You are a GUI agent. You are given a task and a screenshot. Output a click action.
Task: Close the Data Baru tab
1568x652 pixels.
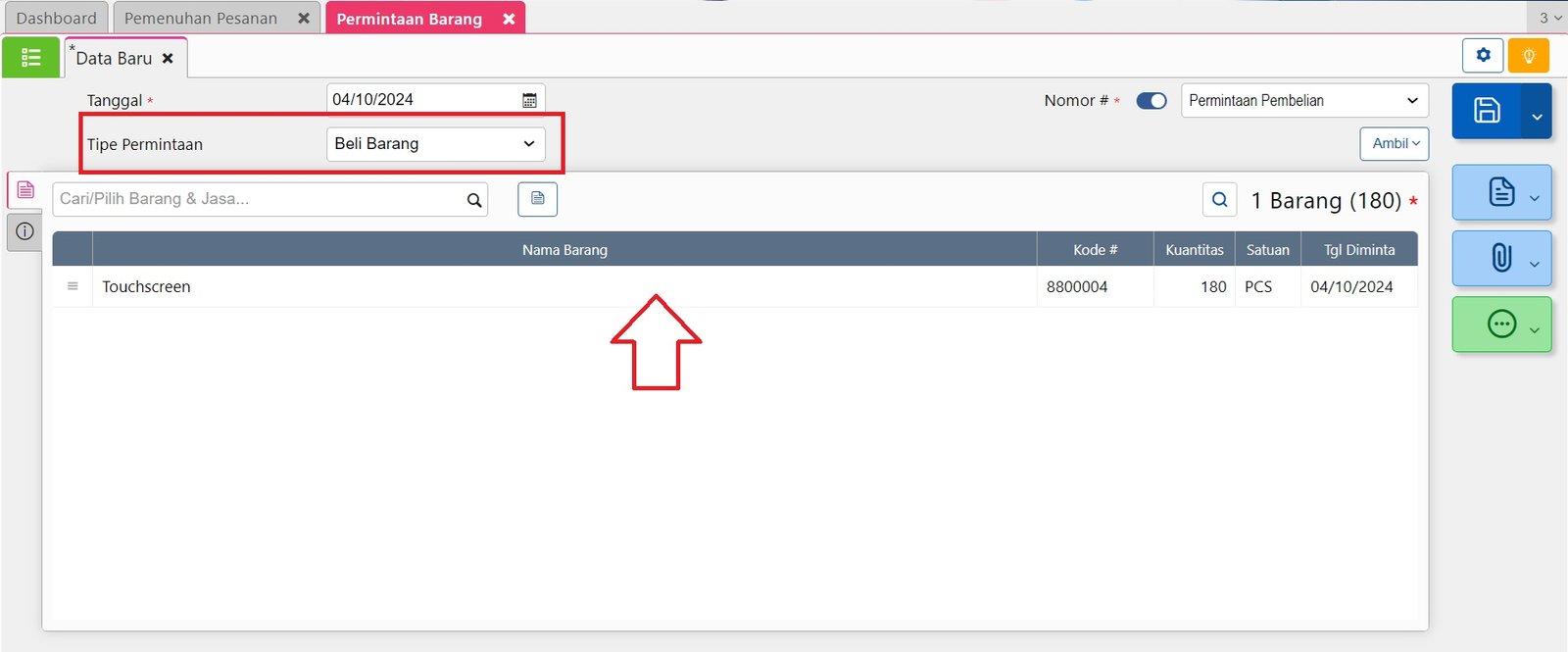168,59
